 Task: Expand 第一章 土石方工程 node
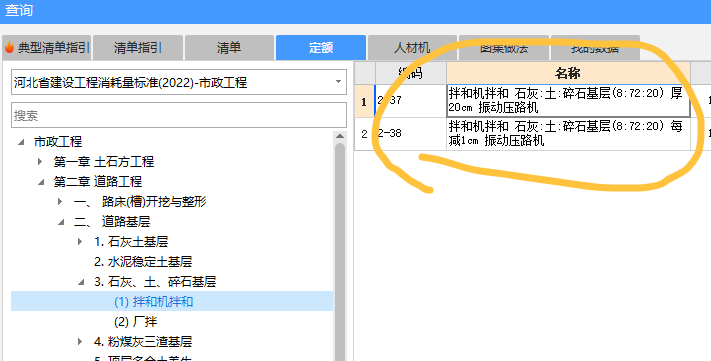[40, 161]
